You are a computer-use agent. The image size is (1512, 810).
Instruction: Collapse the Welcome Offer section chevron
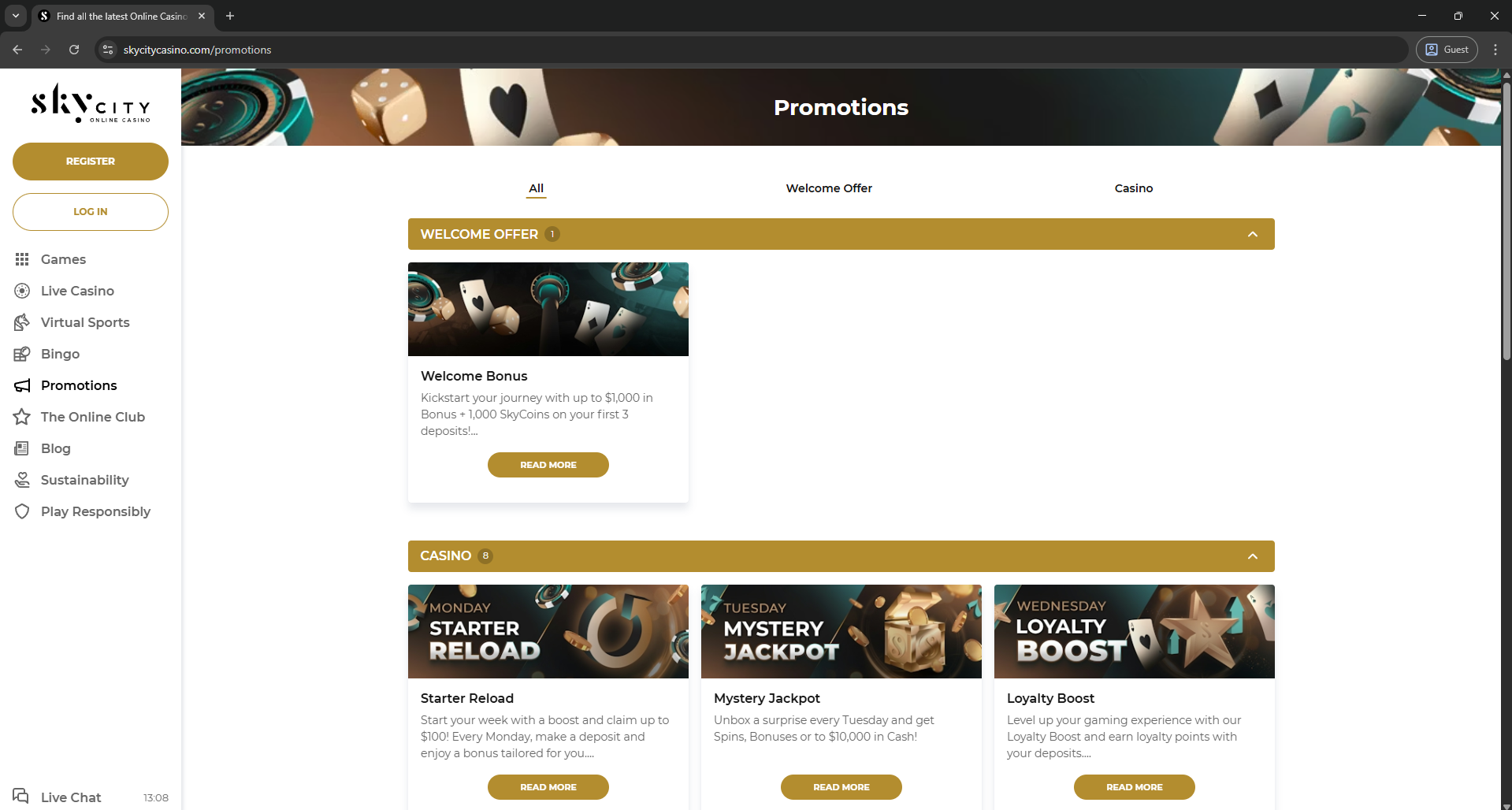(1253, 234)
